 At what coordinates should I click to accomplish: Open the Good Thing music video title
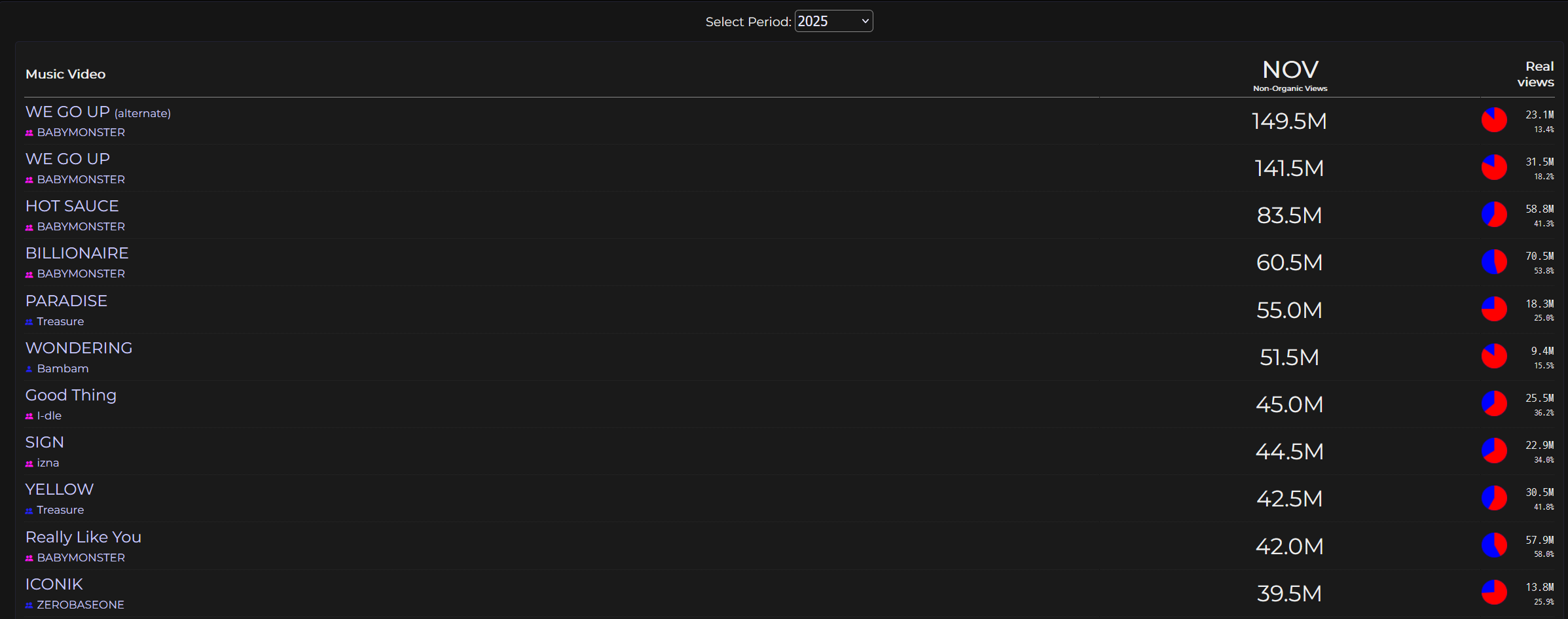coord(71,395)
